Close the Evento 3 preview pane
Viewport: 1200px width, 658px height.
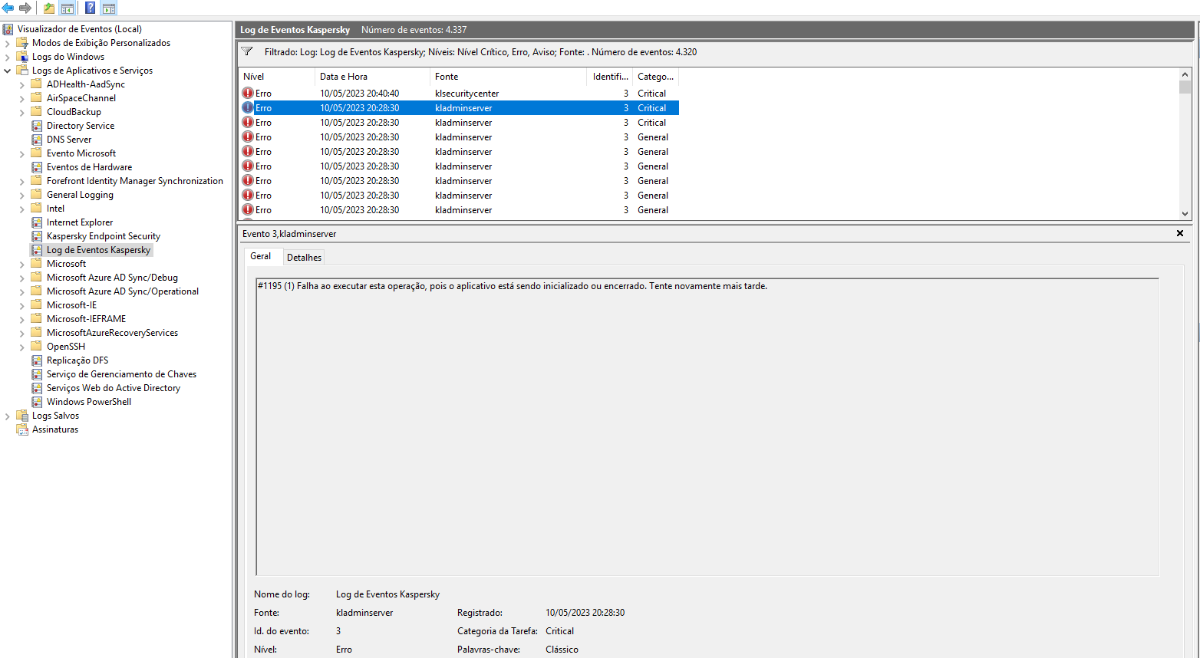pyautogui.click(x=1180, y=233)
